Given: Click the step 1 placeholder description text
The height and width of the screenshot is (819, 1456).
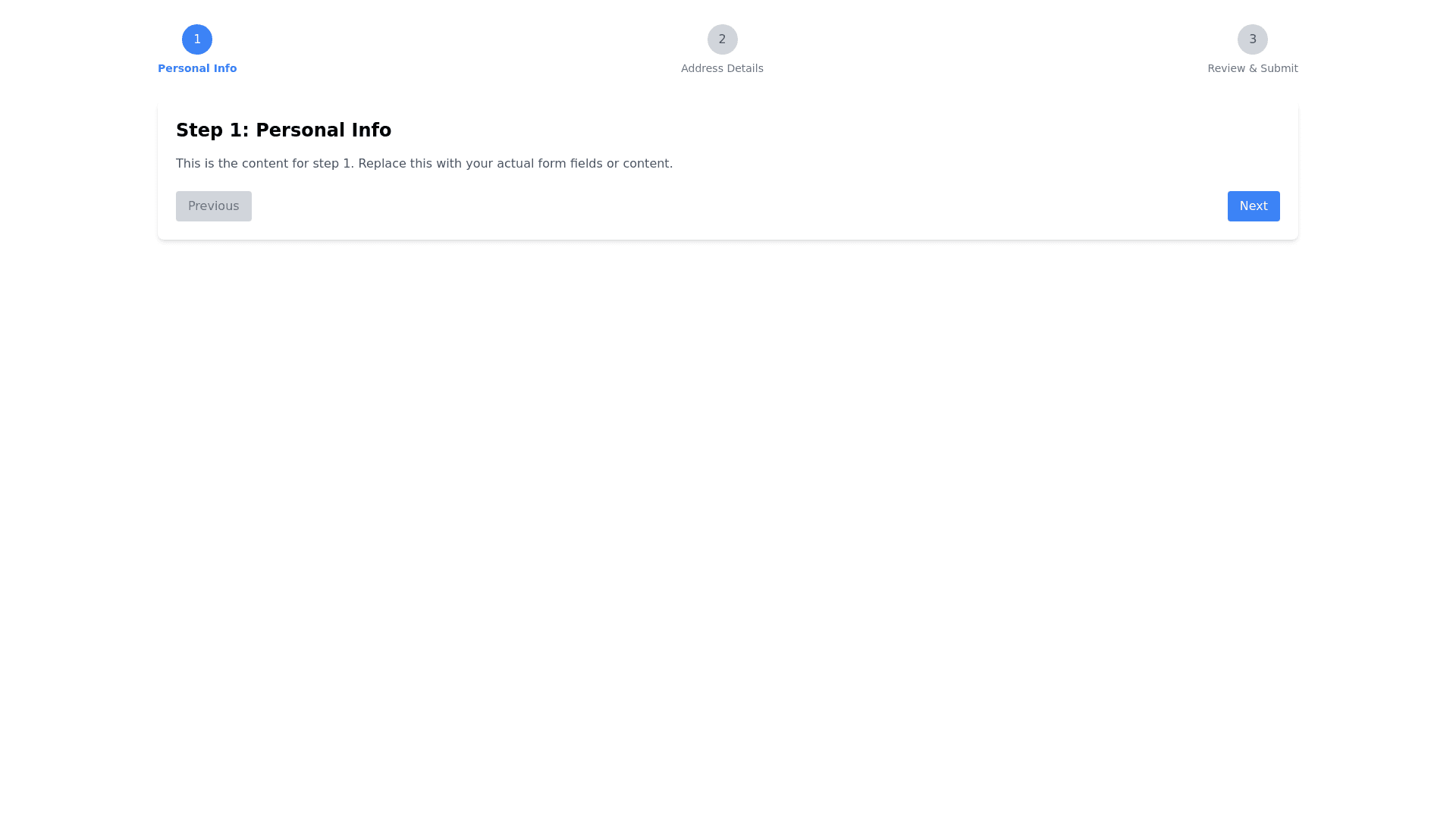Looking at the screenshot, I should click(x=424, y=164).
